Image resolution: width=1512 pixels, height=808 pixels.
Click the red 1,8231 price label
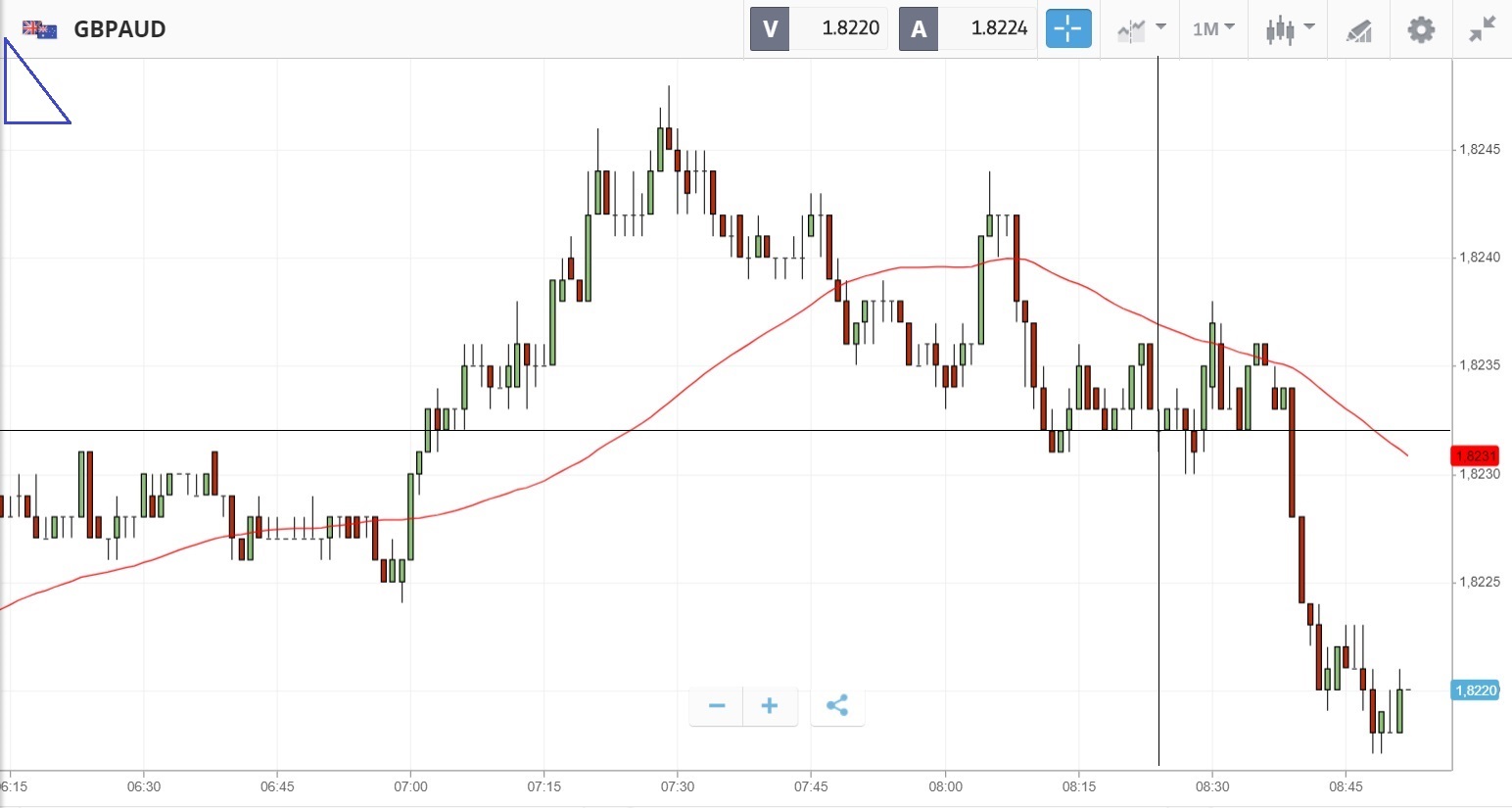click(x=1475, y=456)
